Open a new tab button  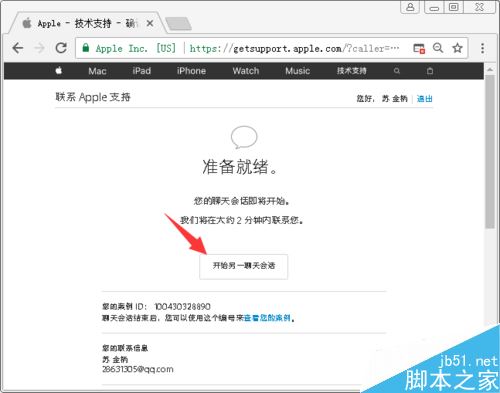click(x=178, y=24)
